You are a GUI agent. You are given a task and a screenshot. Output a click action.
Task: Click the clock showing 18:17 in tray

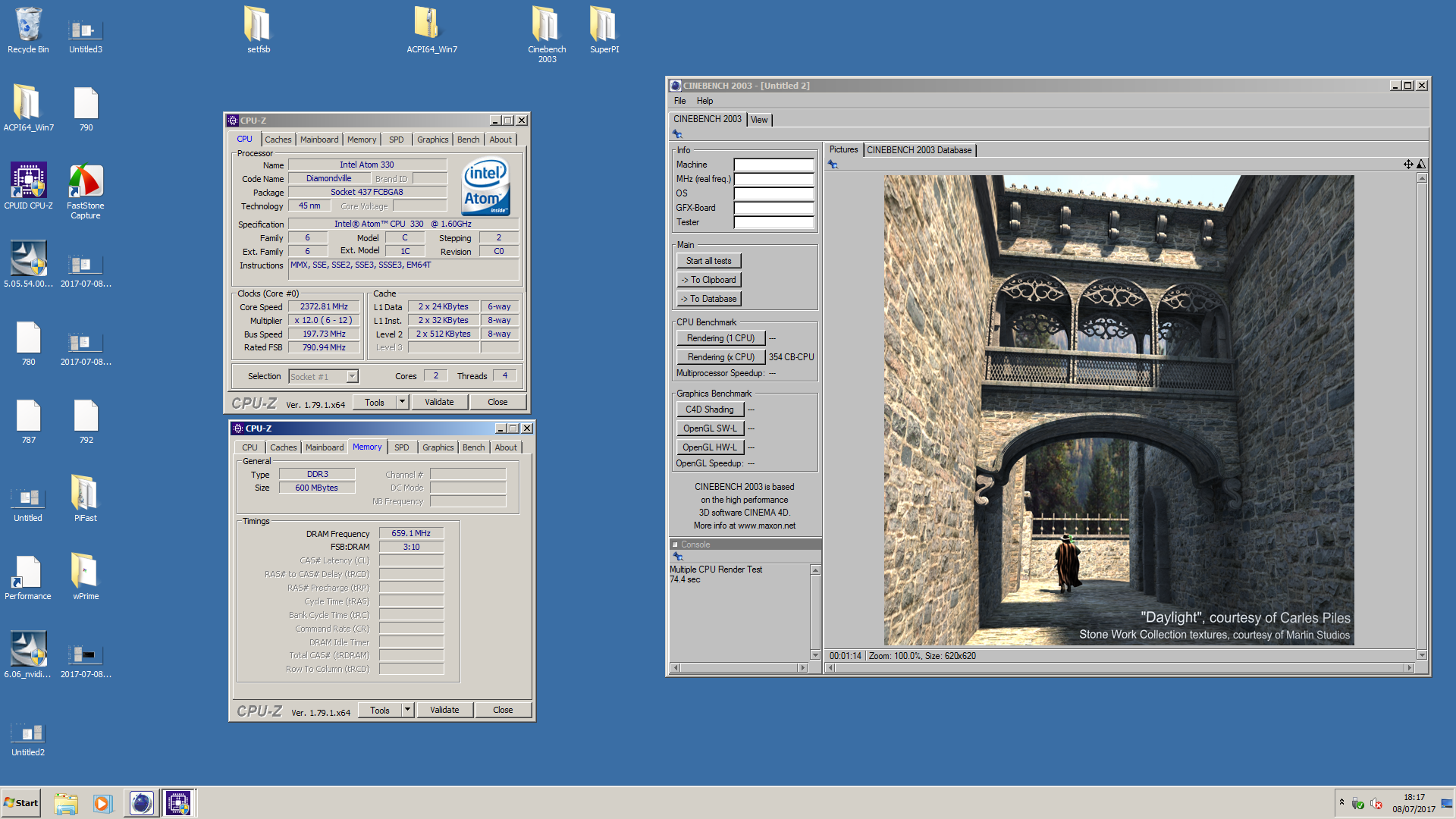tap(1414, 797)
